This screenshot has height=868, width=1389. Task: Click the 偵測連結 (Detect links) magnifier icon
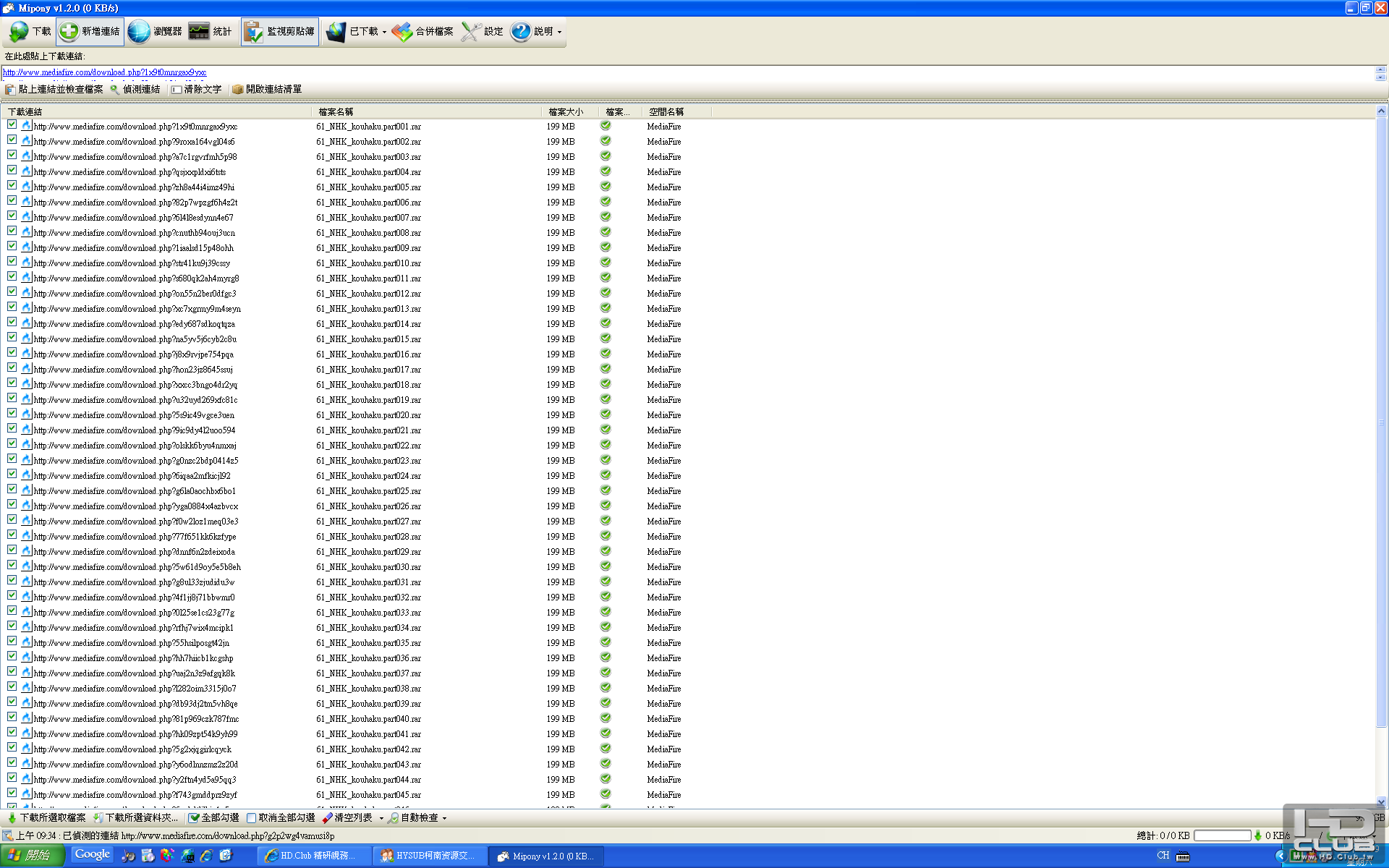(114, 90)
